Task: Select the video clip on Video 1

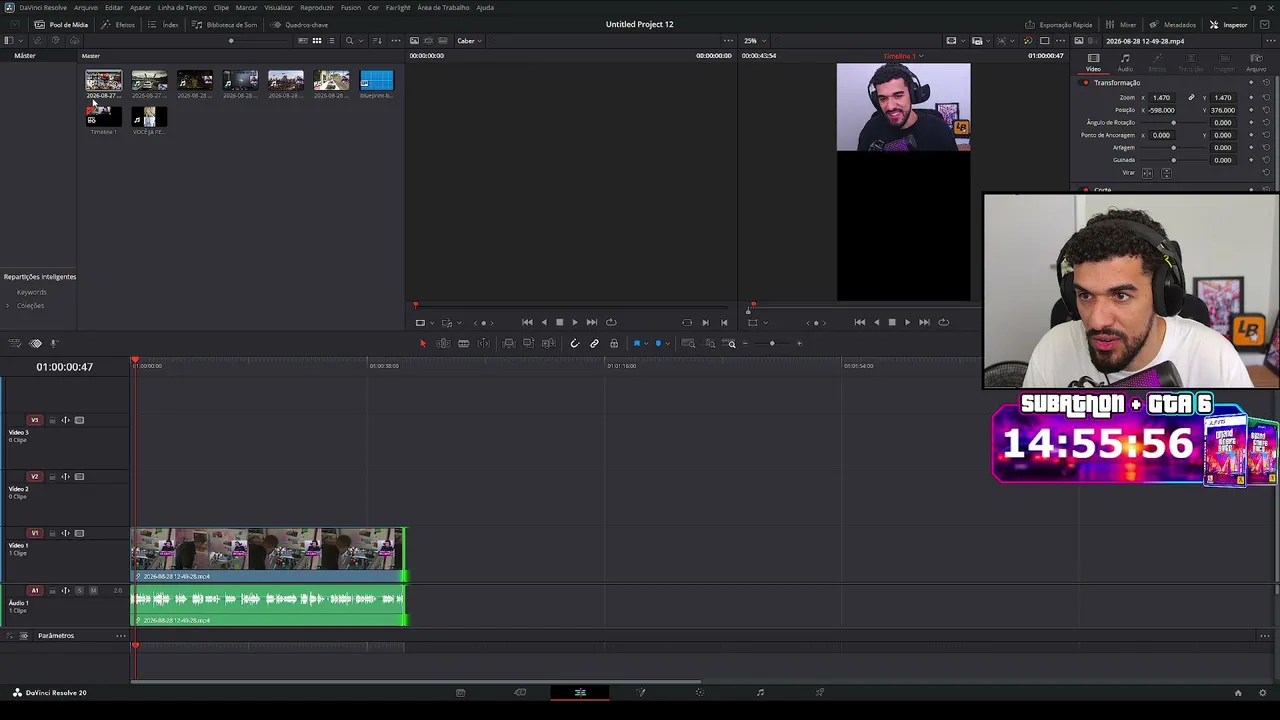Action: pyautogui.click(x=268, y=555)
